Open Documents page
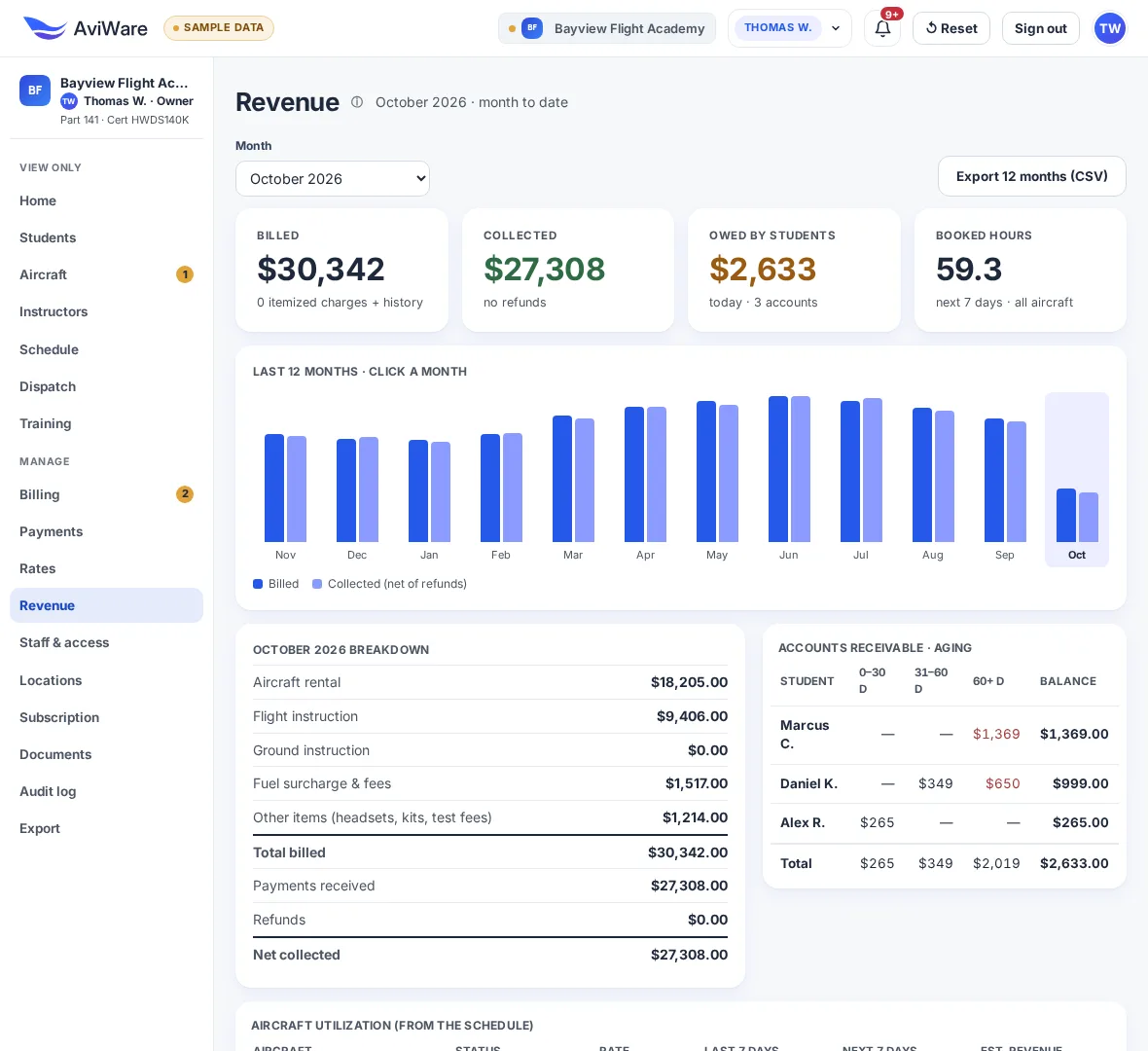1148x1051 pixels. coord(106,754)
